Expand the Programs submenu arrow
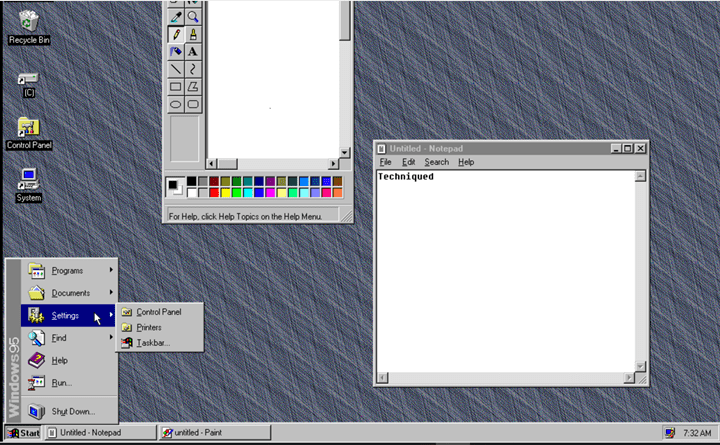 click(111, 270)
